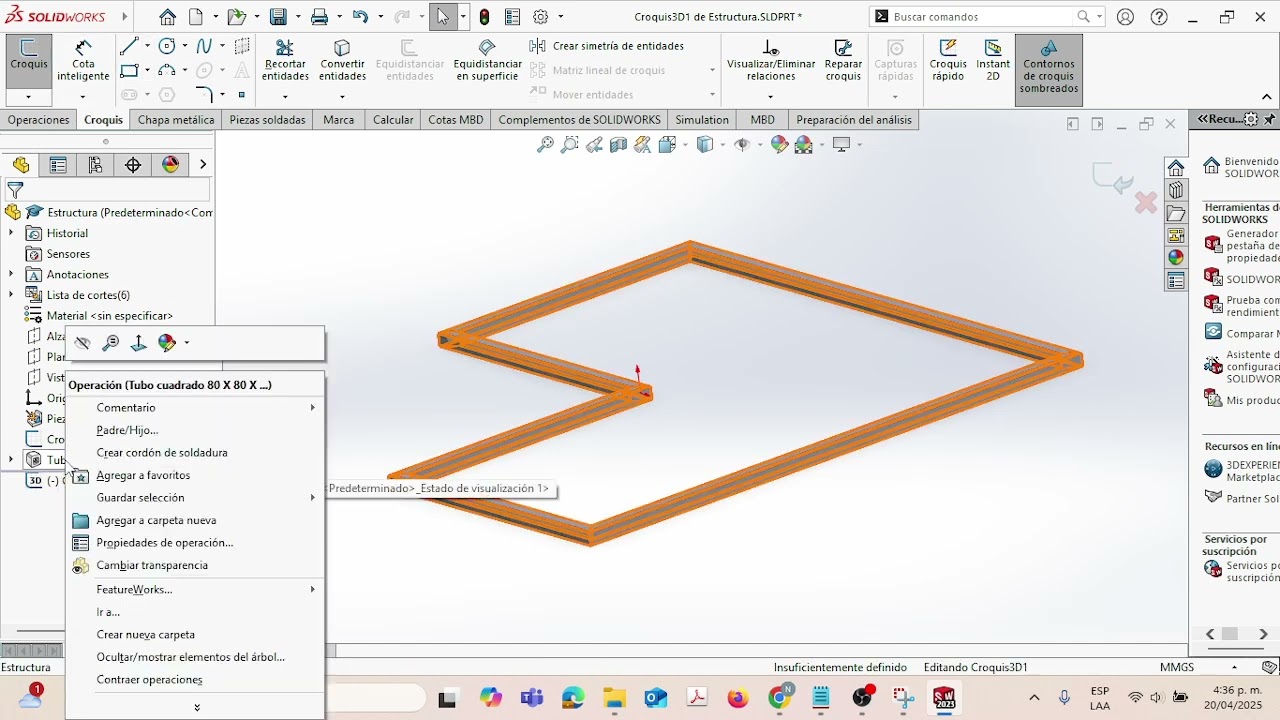Open the FeatureWorks submenu

tap(195, 590)
